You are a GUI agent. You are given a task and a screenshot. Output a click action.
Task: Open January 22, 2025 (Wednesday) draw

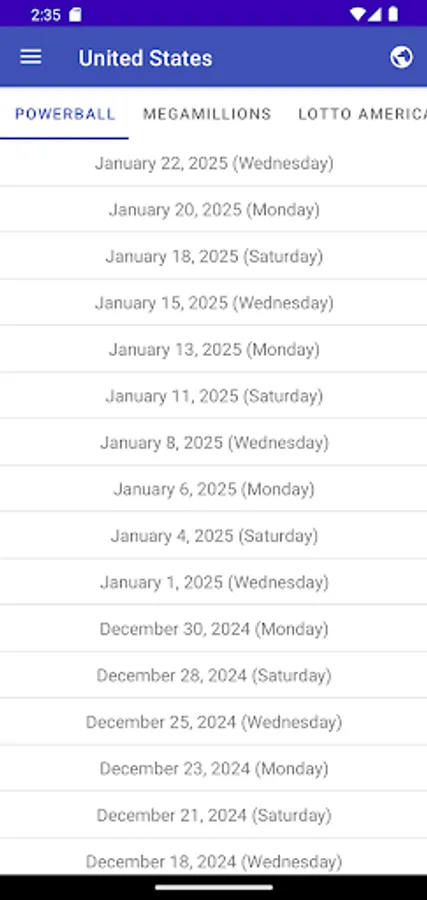214,163
